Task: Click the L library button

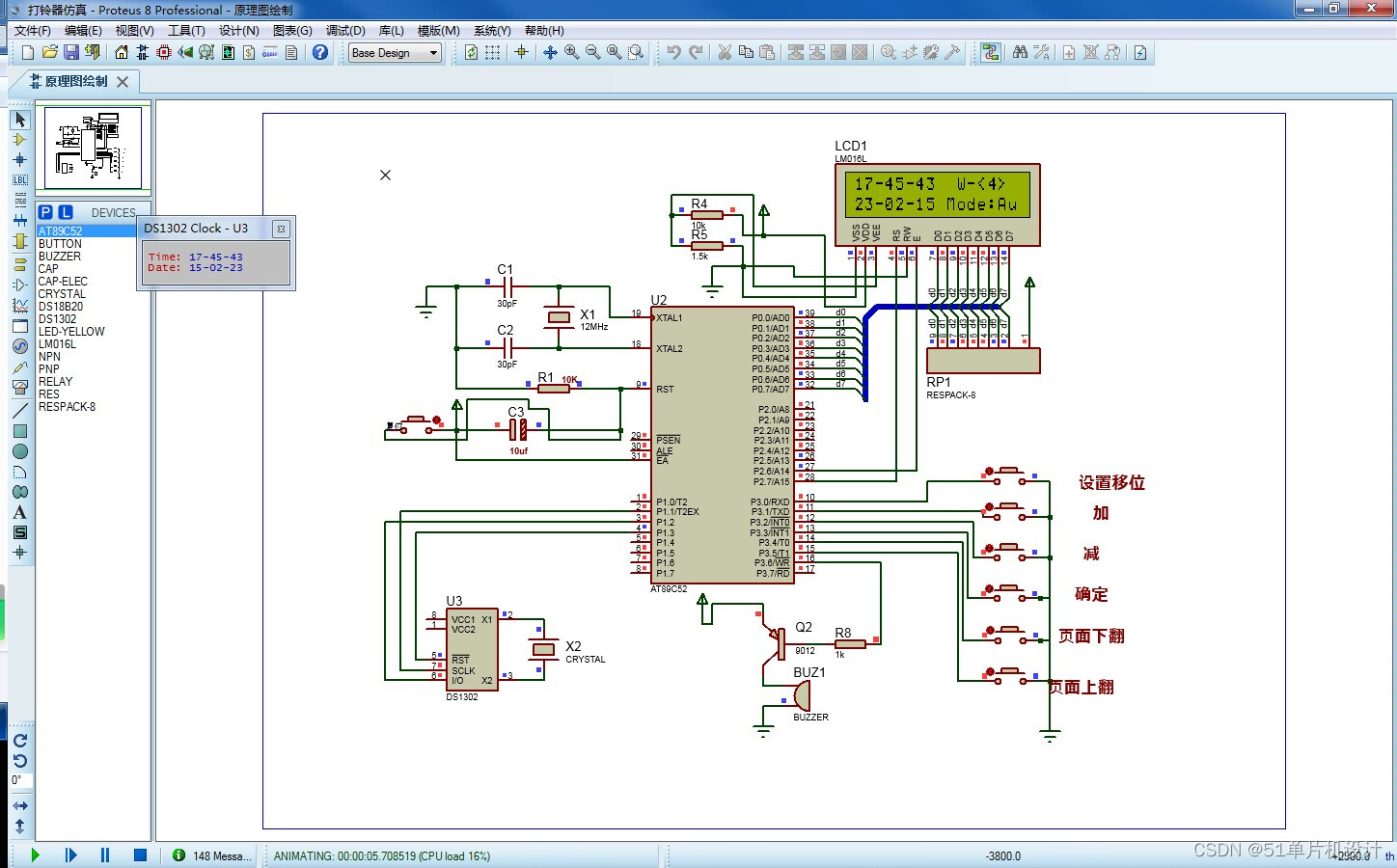Action: (65, 212)
